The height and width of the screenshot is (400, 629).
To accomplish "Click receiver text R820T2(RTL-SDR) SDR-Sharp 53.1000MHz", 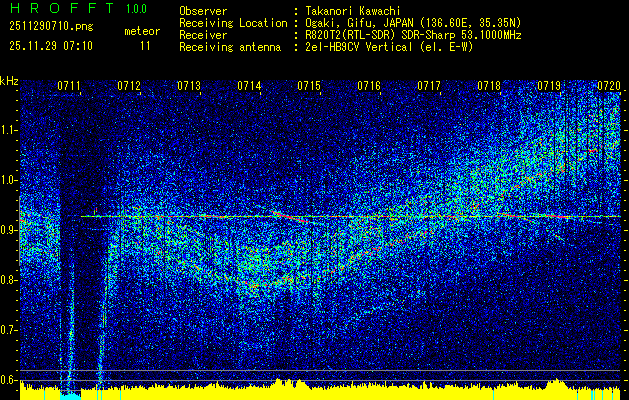I will (x=413, y=35).
